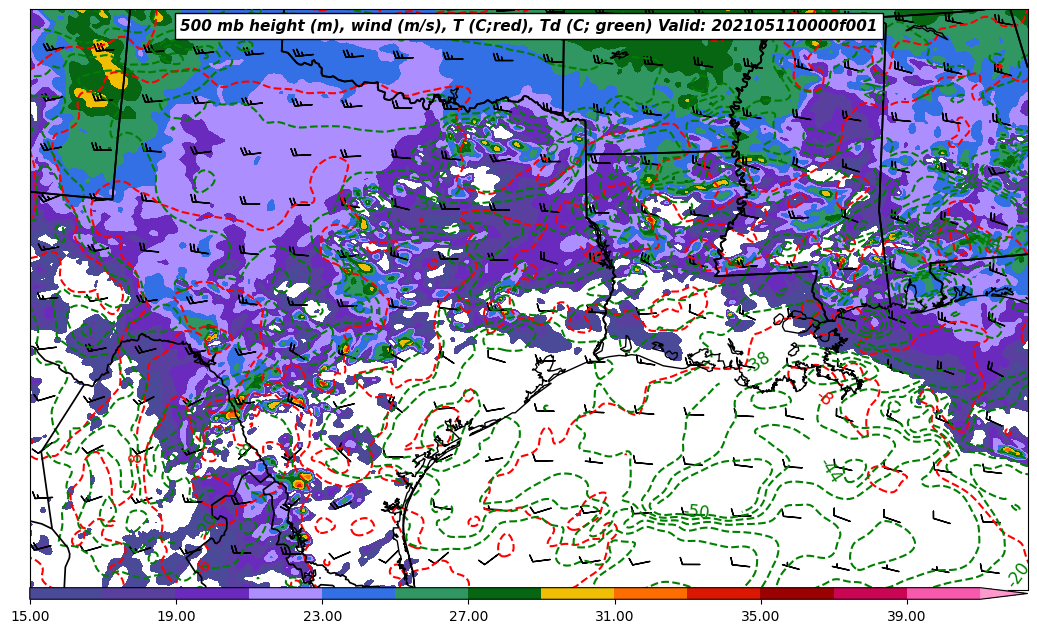
Task: Click the orange colorbar segment
Action: pyautogui.click(x=650, y=593)
